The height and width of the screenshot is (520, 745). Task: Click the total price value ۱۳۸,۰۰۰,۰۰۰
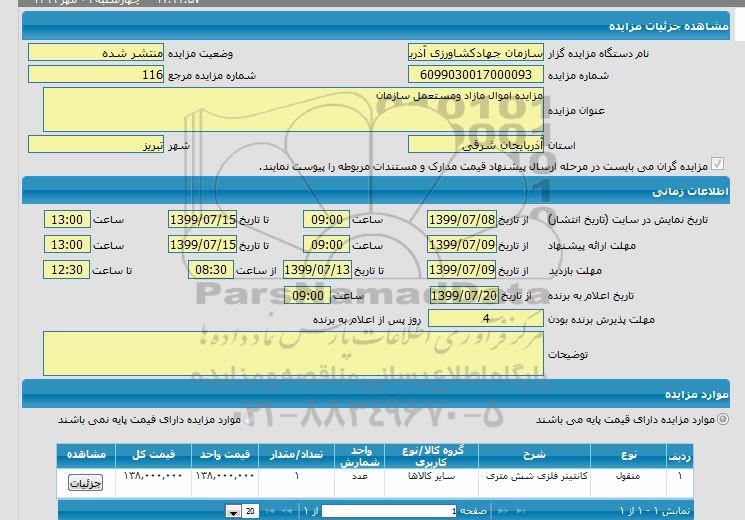click(153, 476)
